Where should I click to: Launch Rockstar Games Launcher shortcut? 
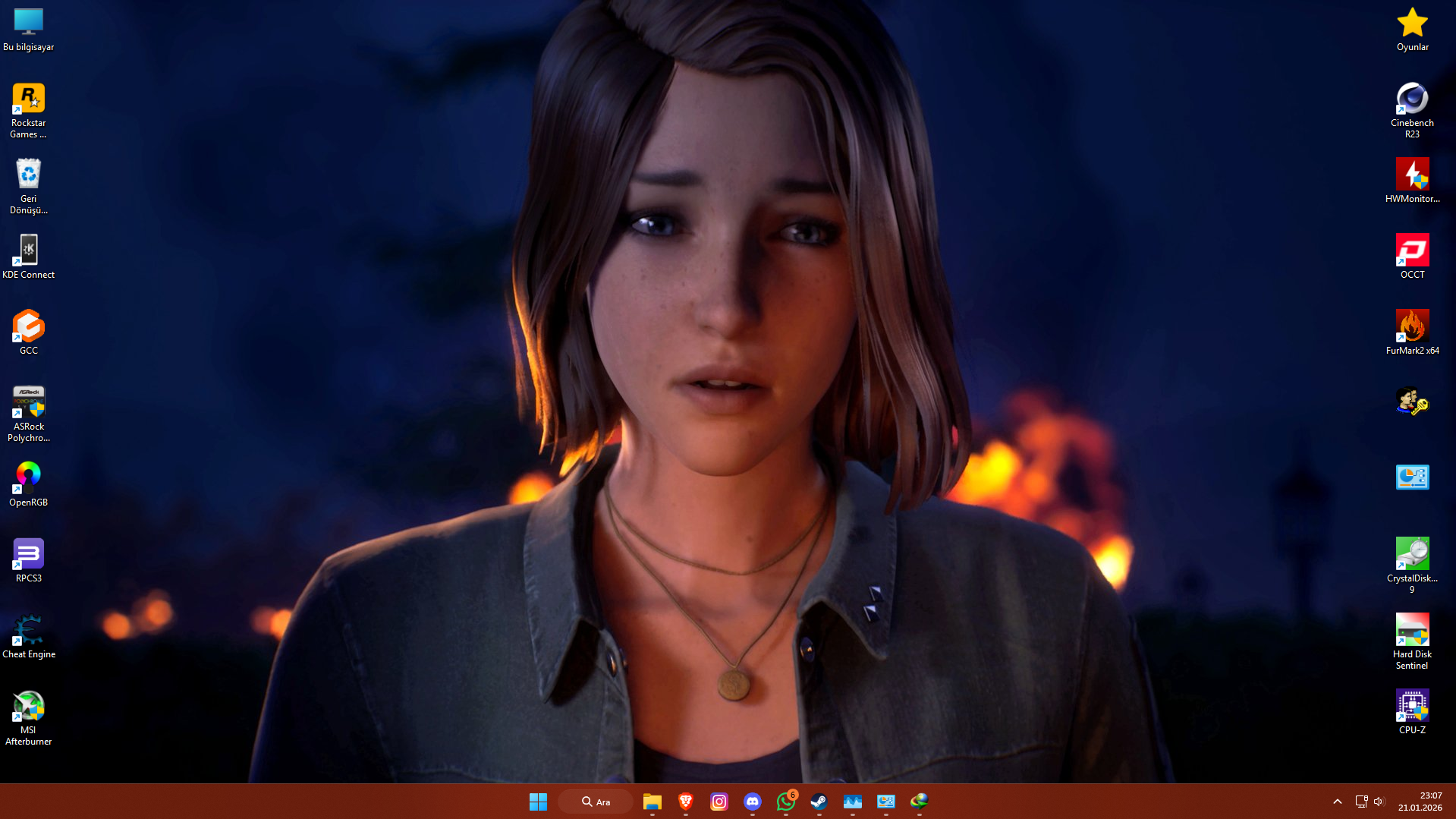click(x=28, y=111)
